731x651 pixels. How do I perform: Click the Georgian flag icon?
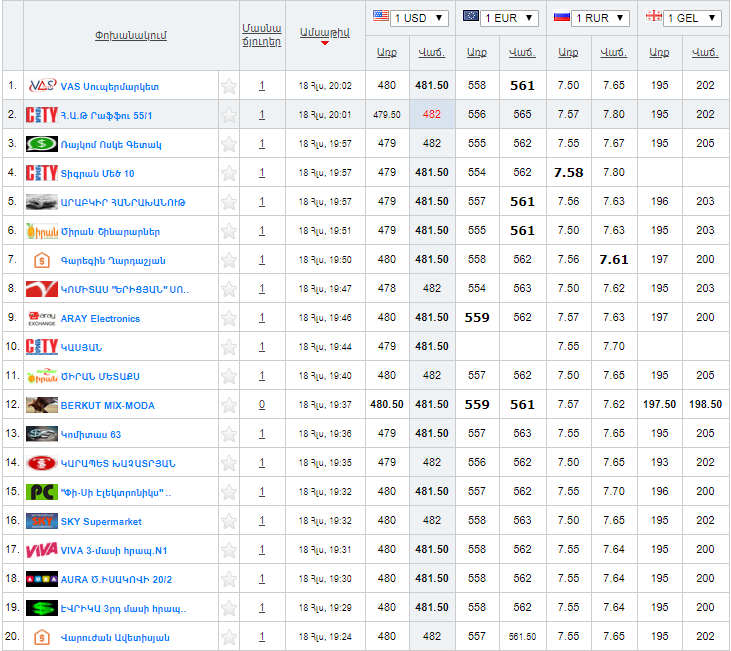pos(654,16)
